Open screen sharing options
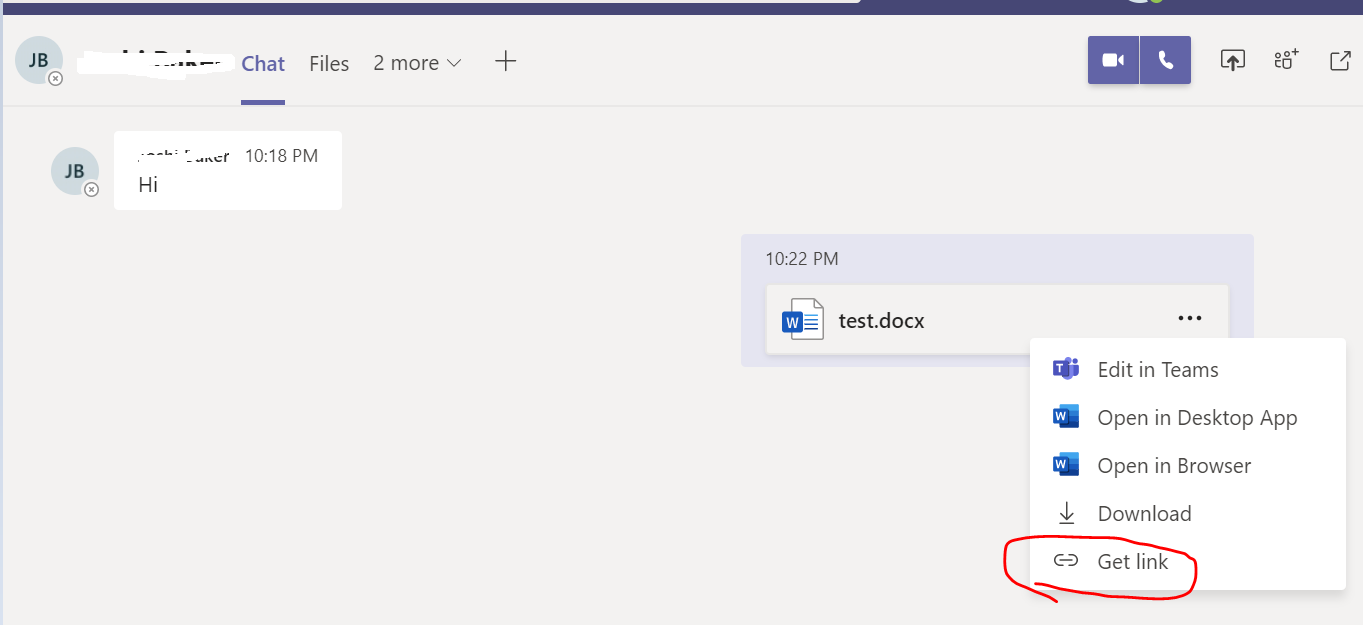 [1232, 60]
